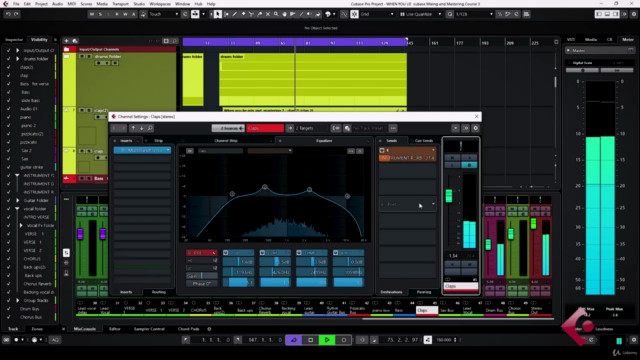
Task: Switch to the Inspector tab
Action: (x=14, y=40)
